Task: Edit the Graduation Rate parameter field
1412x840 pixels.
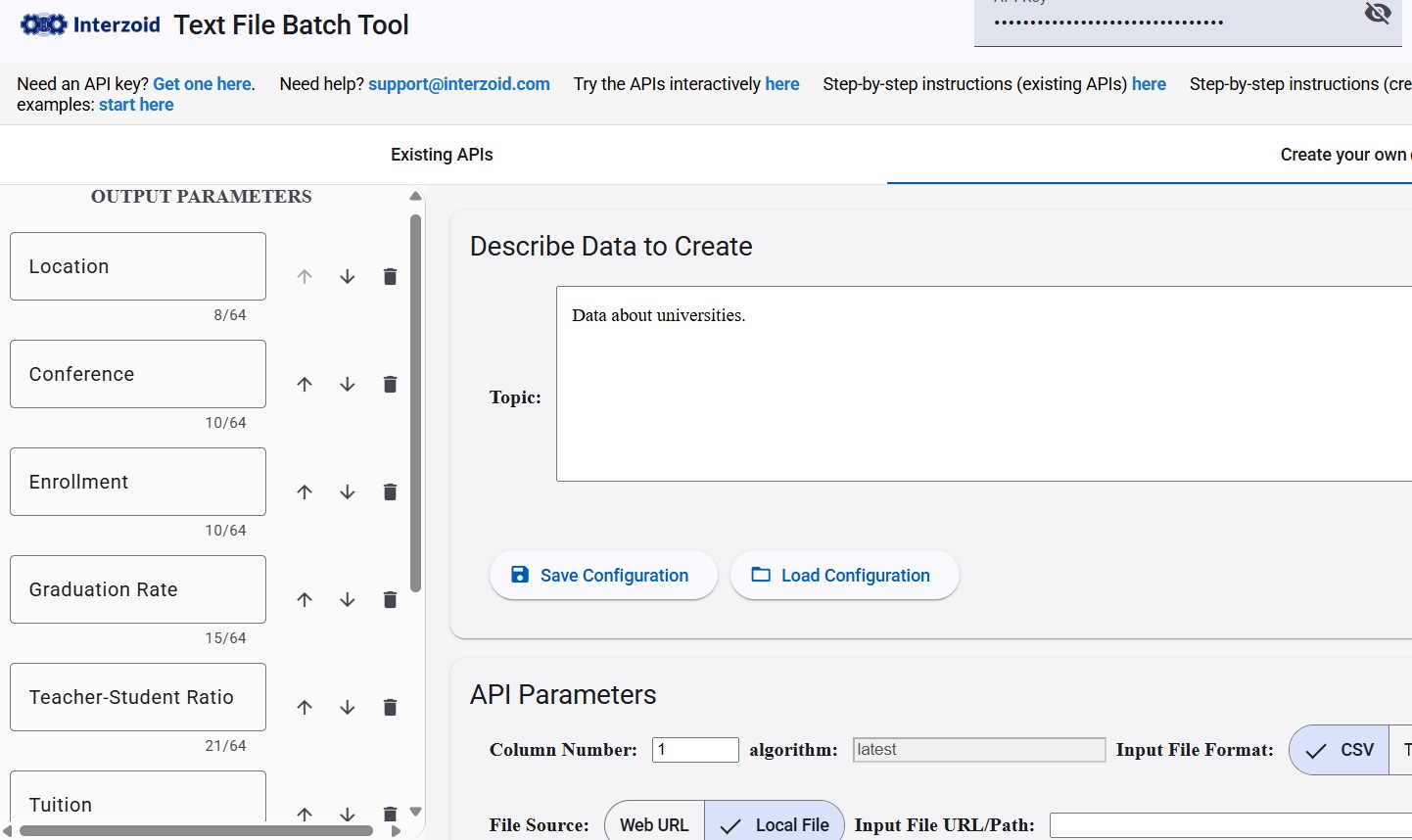Action: click(138, 589)
